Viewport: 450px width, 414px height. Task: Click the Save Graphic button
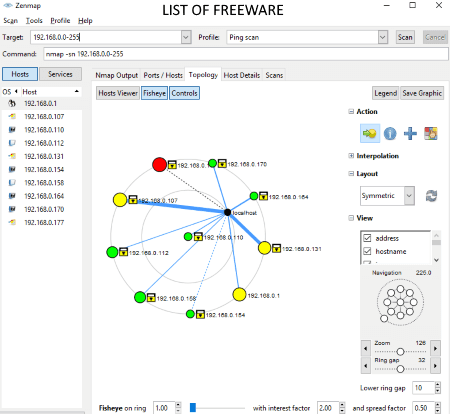point(422,93)
